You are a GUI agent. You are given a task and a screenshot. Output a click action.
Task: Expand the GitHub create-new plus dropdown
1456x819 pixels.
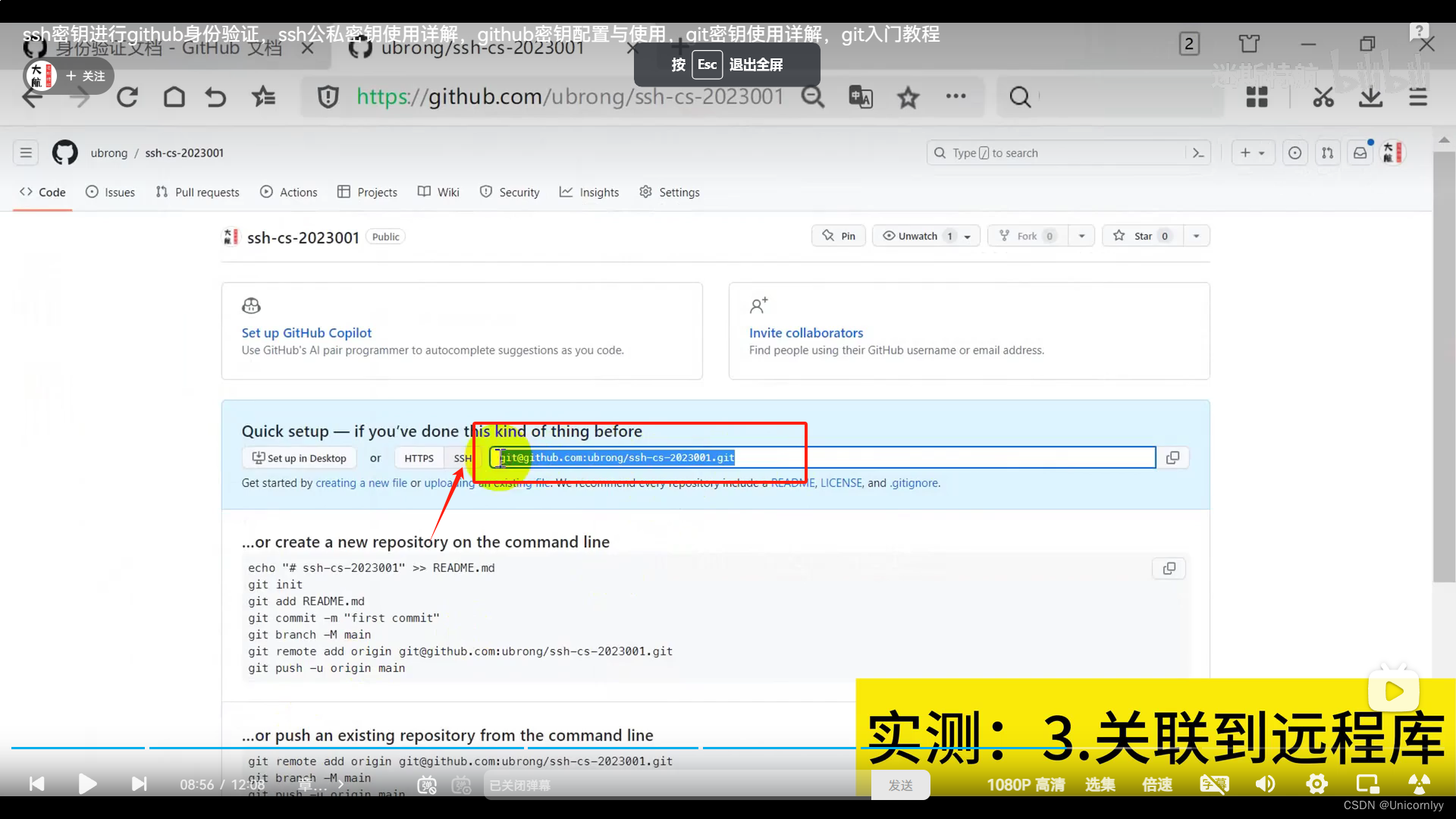pyautogui.click(x=1253, y=152)
